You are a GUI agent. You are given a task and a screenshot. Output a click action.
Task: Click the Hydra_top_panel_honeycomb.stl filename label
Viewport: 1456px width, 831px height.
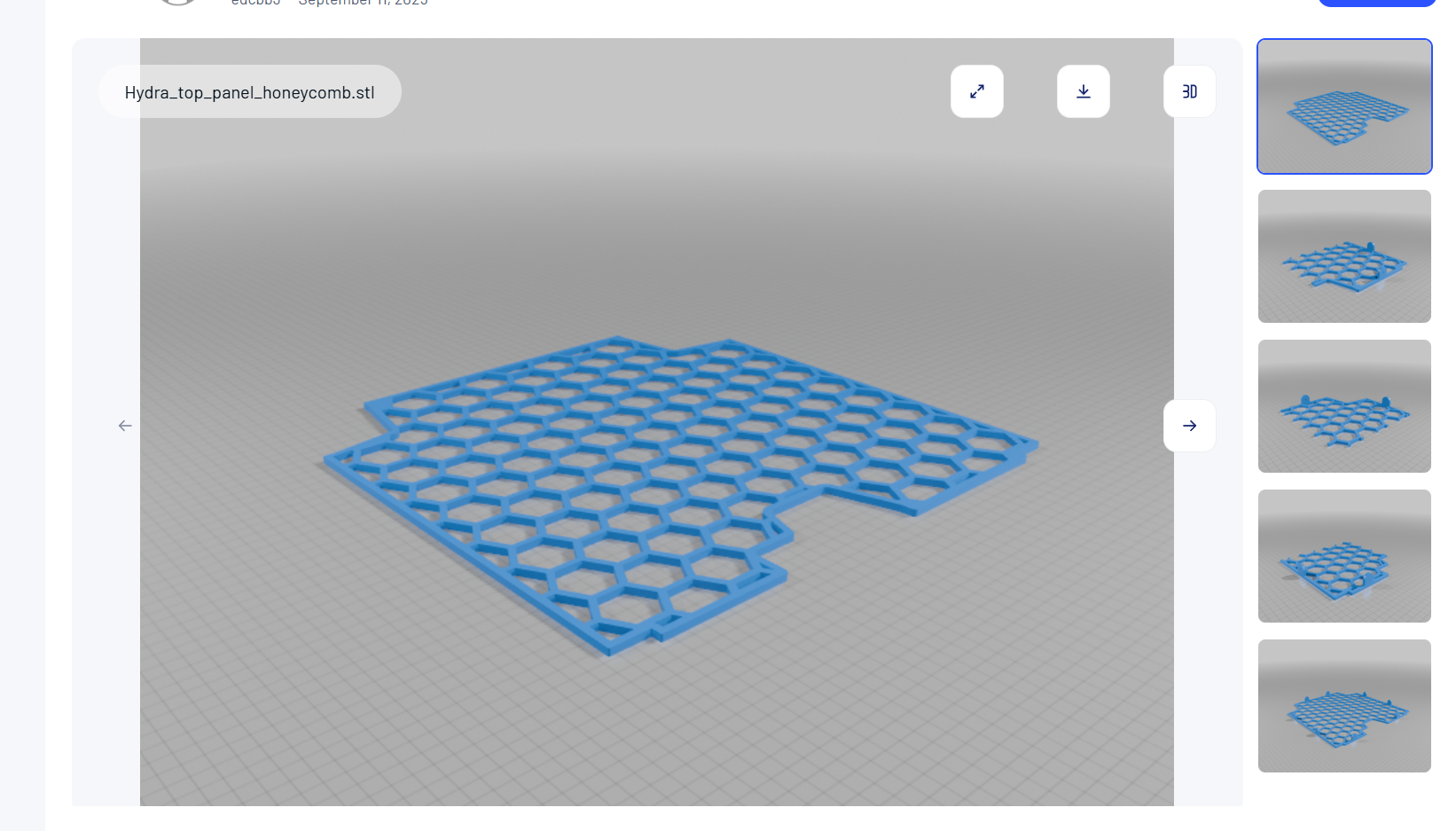(x=250, y=92)
